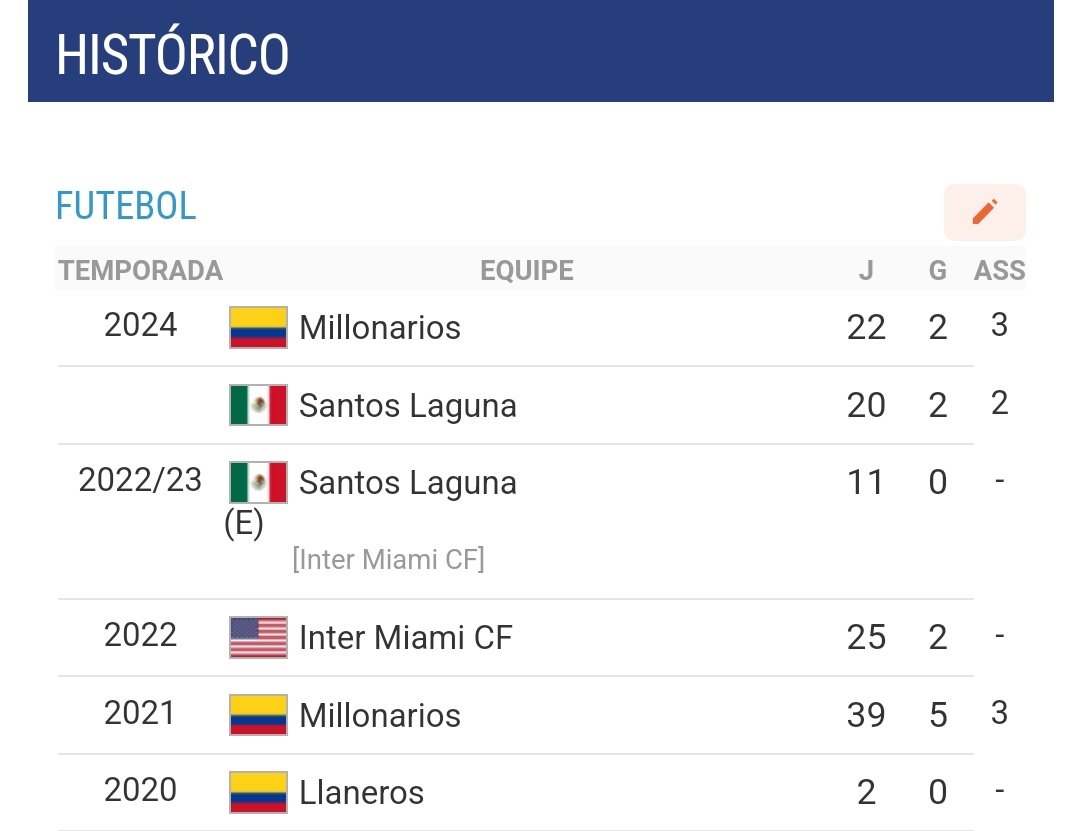
Task: Click Colombia flag beside Llaneros
Action: point(258,792)
